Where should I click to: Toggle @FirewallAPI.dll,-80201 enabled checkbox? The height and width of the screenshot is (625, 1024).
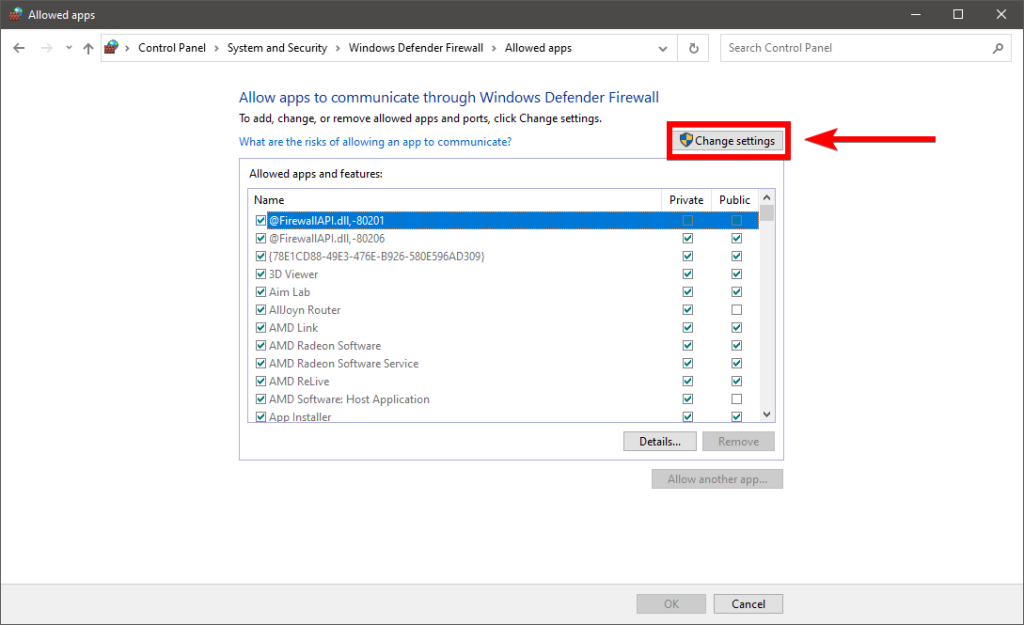point(261,221)
